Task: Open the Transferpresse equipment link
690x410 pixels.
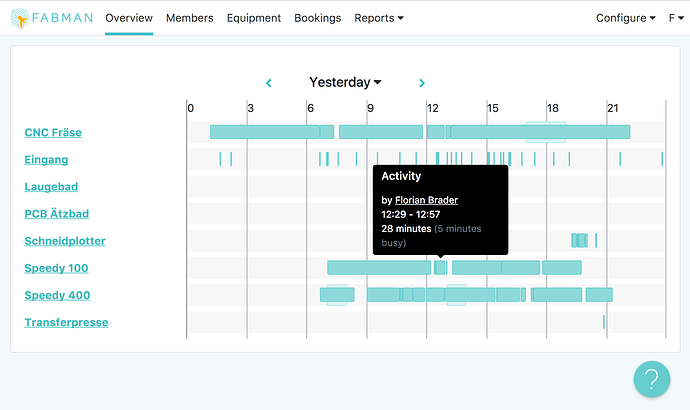Action: coord(66,322)
